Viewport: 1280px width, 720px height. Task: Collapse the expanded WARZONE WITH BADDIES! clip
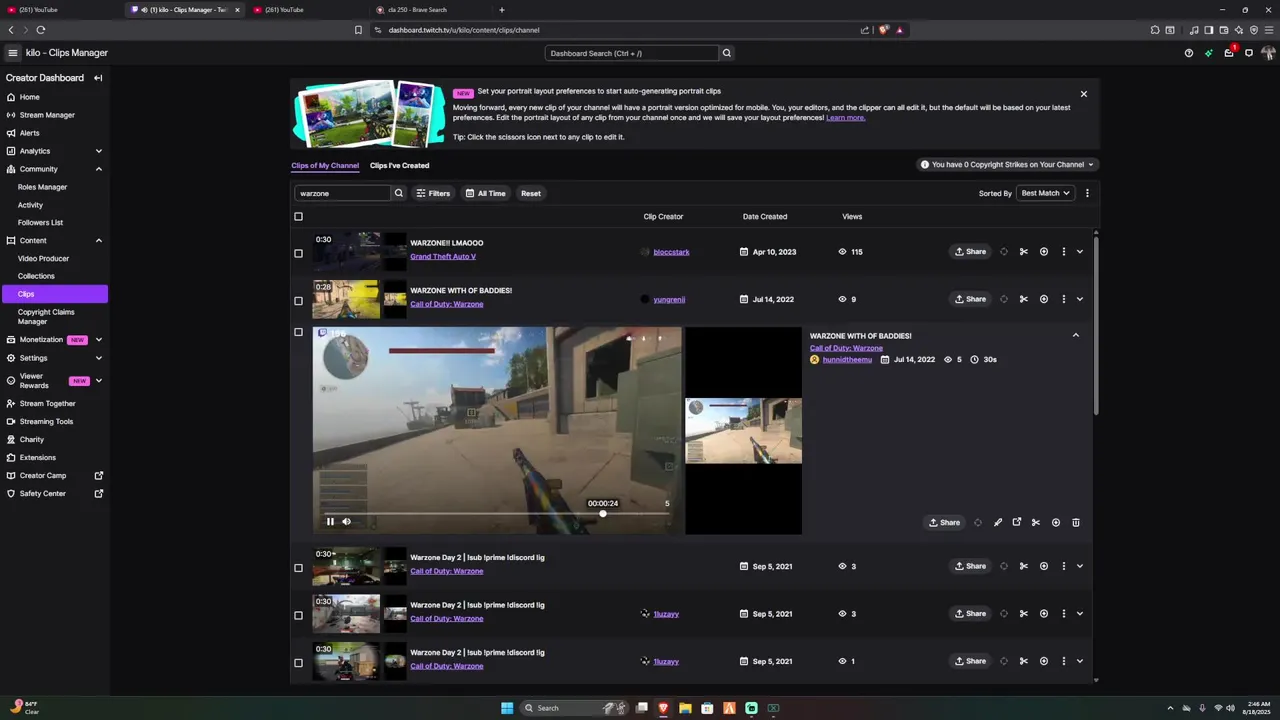coord(1076,335)
